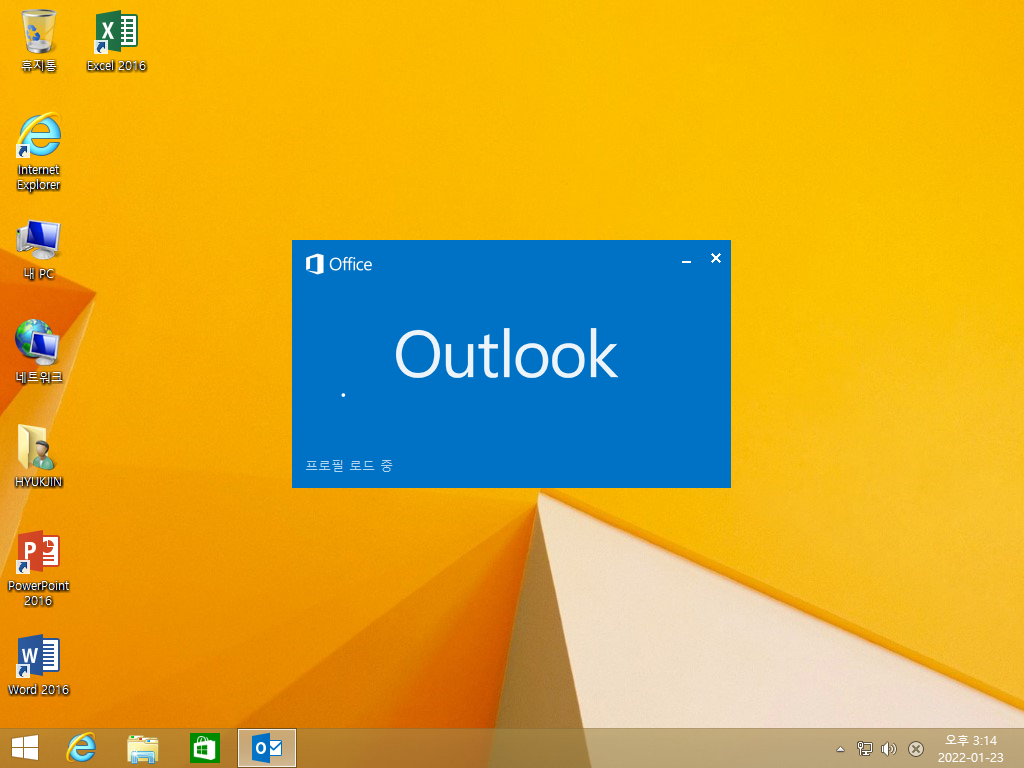Image resolution: width=1024 pixels, height=768 pixels.
Task: Minimize the Outlook splash screen
Action: pos(686,260)
